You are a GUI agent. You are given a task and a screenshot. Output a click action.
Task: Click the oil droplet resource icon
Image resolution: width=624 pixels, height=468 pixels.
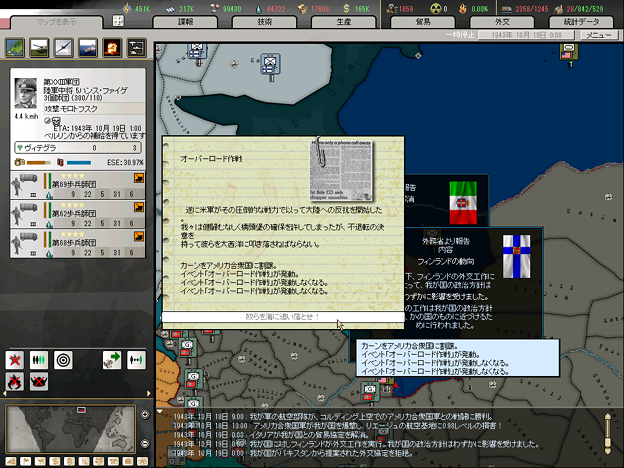(x=259, y=8)
